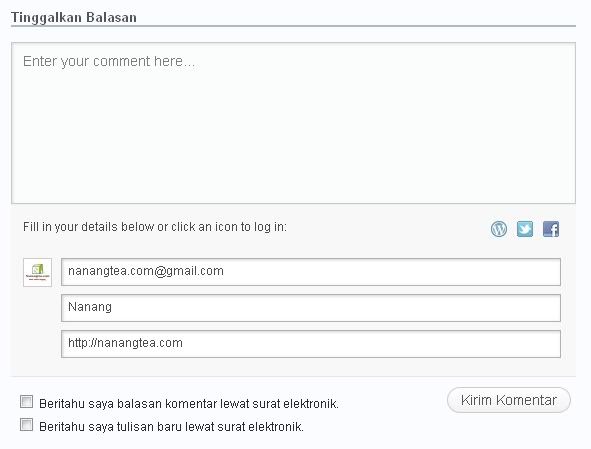
Task: Submit with the Kirim Komentar button
Action: pyautogui.click(x=509, y=400)
